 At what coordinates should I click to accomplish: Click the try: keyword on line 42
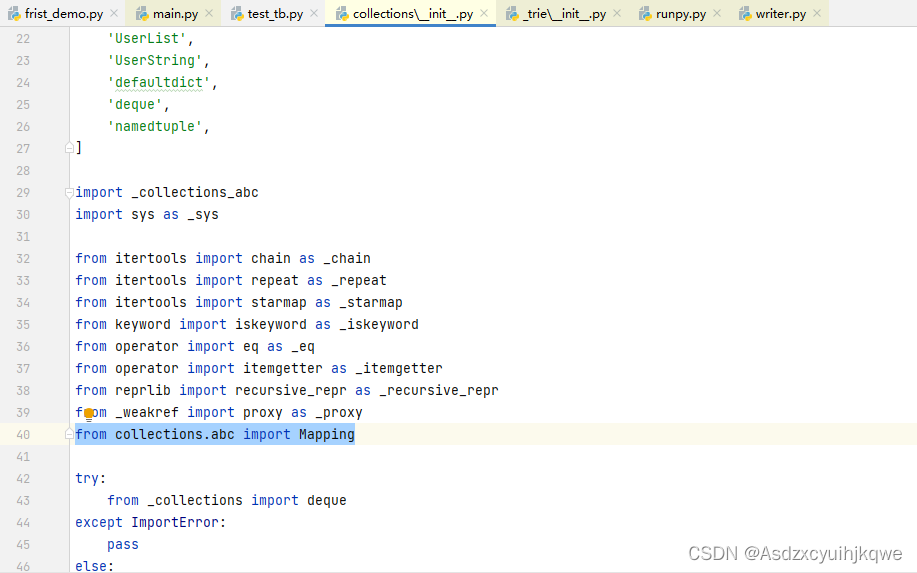pos(91,479)
